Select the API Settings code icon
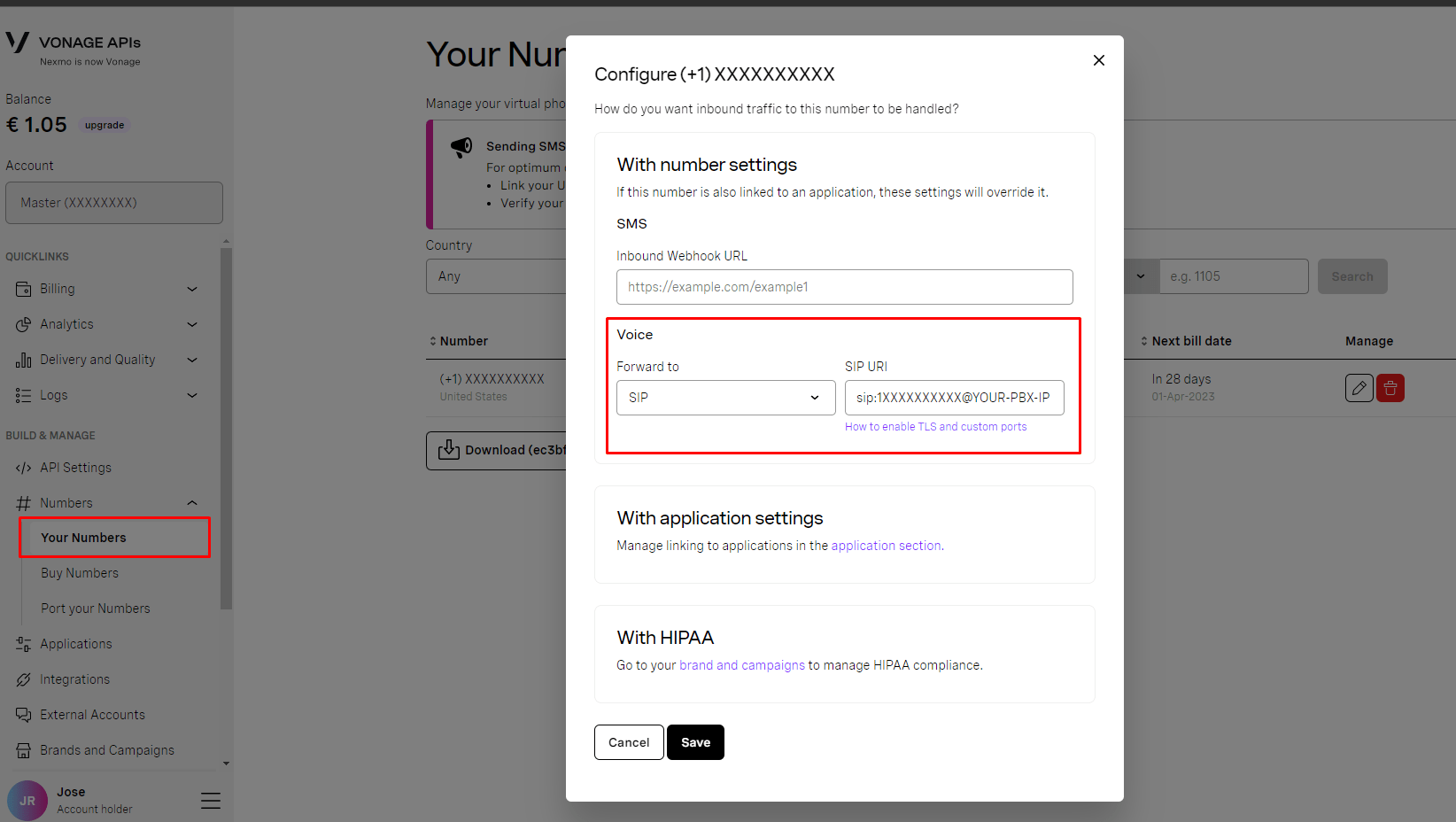Viewport: 1456px width, 822px height. point(23,467)
